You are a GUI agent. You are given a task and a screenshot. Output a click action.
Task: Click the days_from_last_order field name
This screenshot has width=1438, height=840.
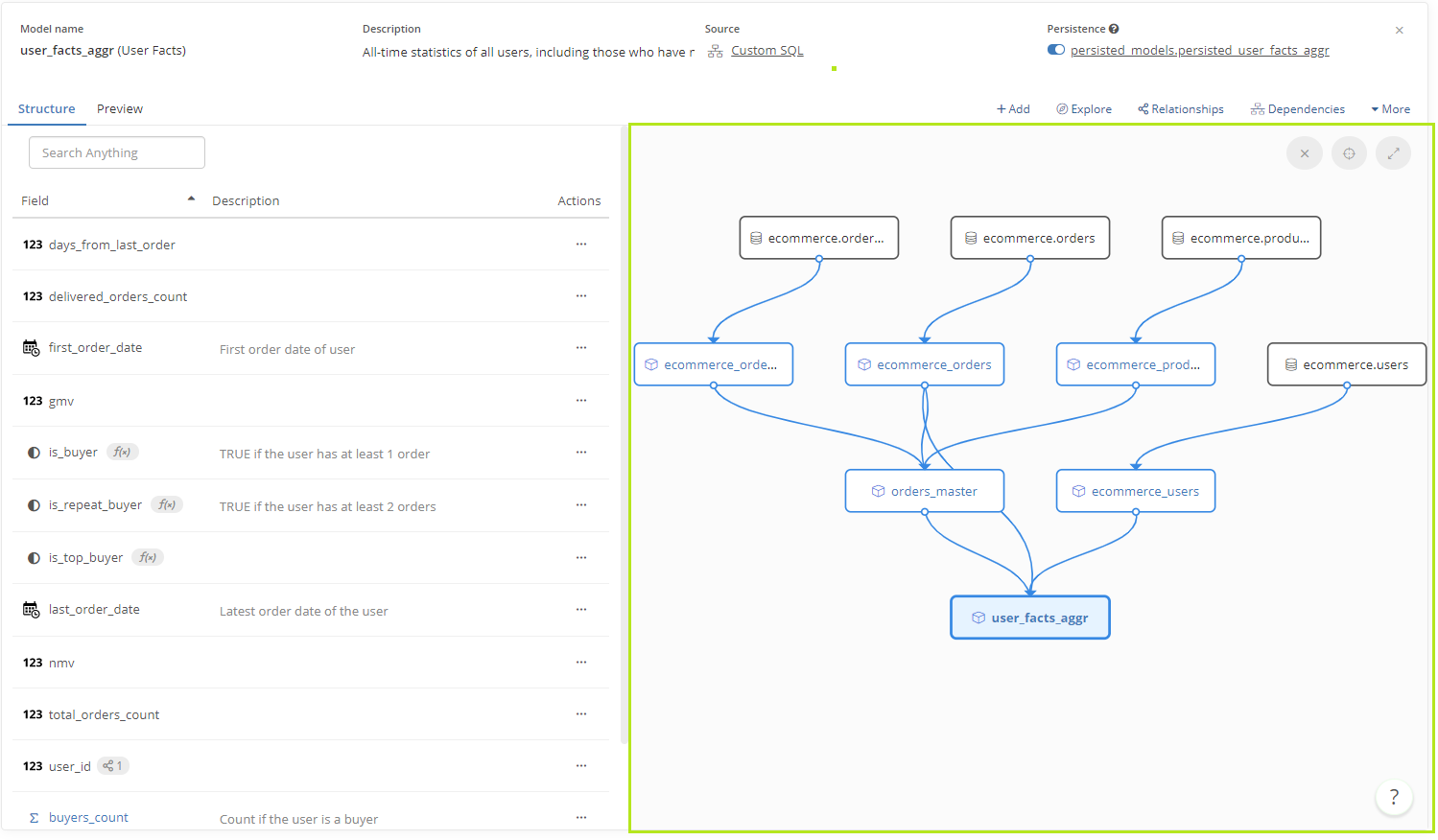click(x=112, y=245)
